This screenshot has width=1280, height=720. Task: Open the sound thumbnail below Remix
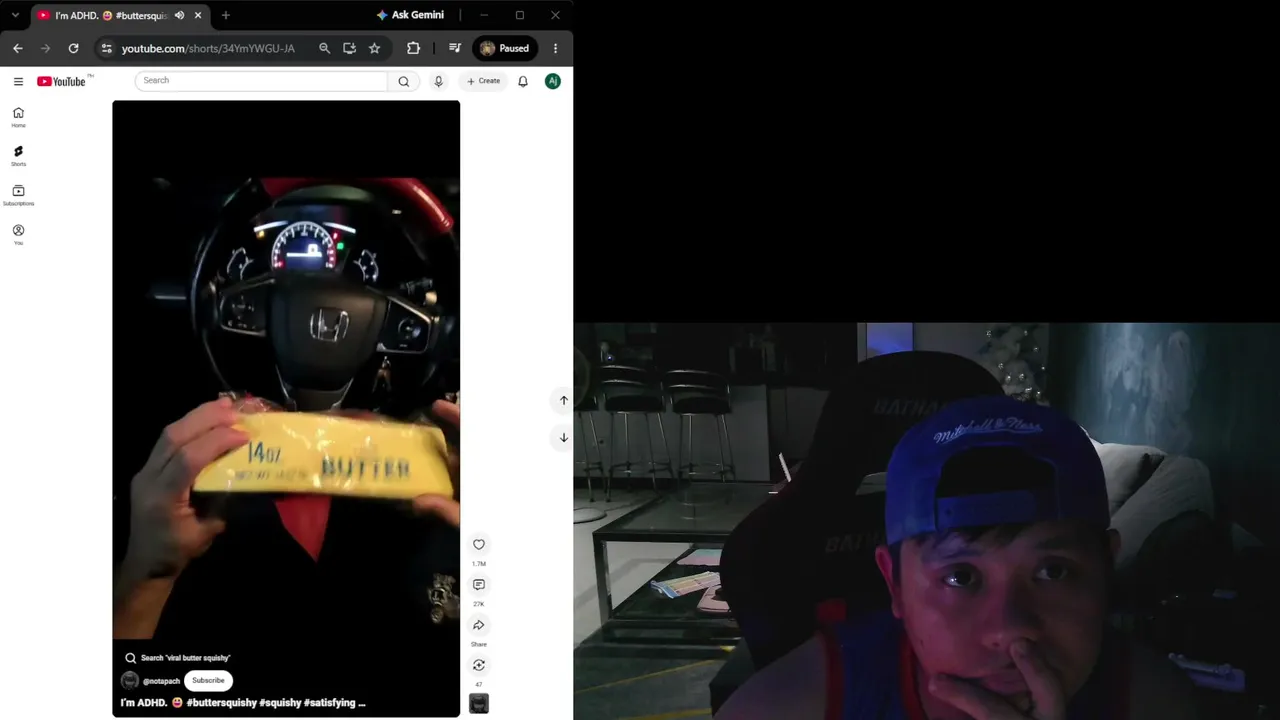(479, 704)
